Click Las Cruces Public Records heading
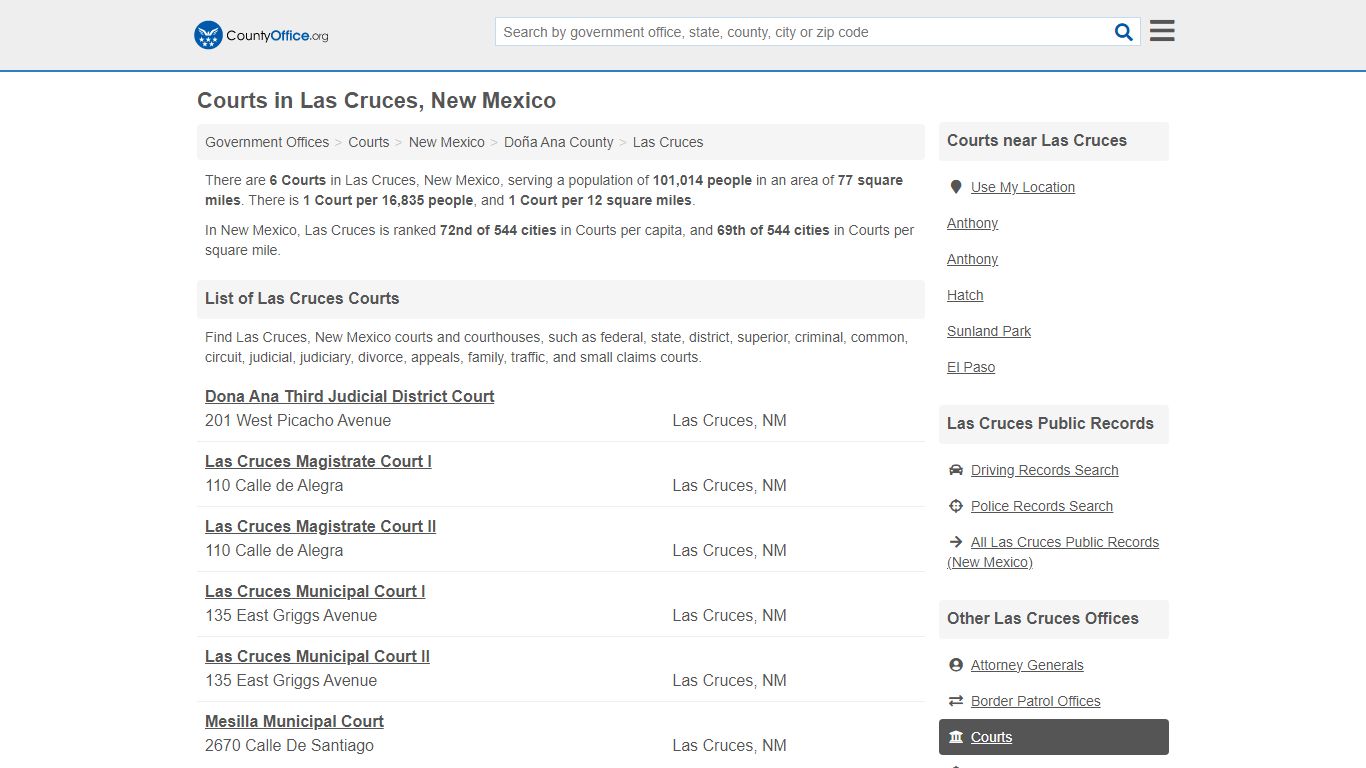 tap(1050, 424)
